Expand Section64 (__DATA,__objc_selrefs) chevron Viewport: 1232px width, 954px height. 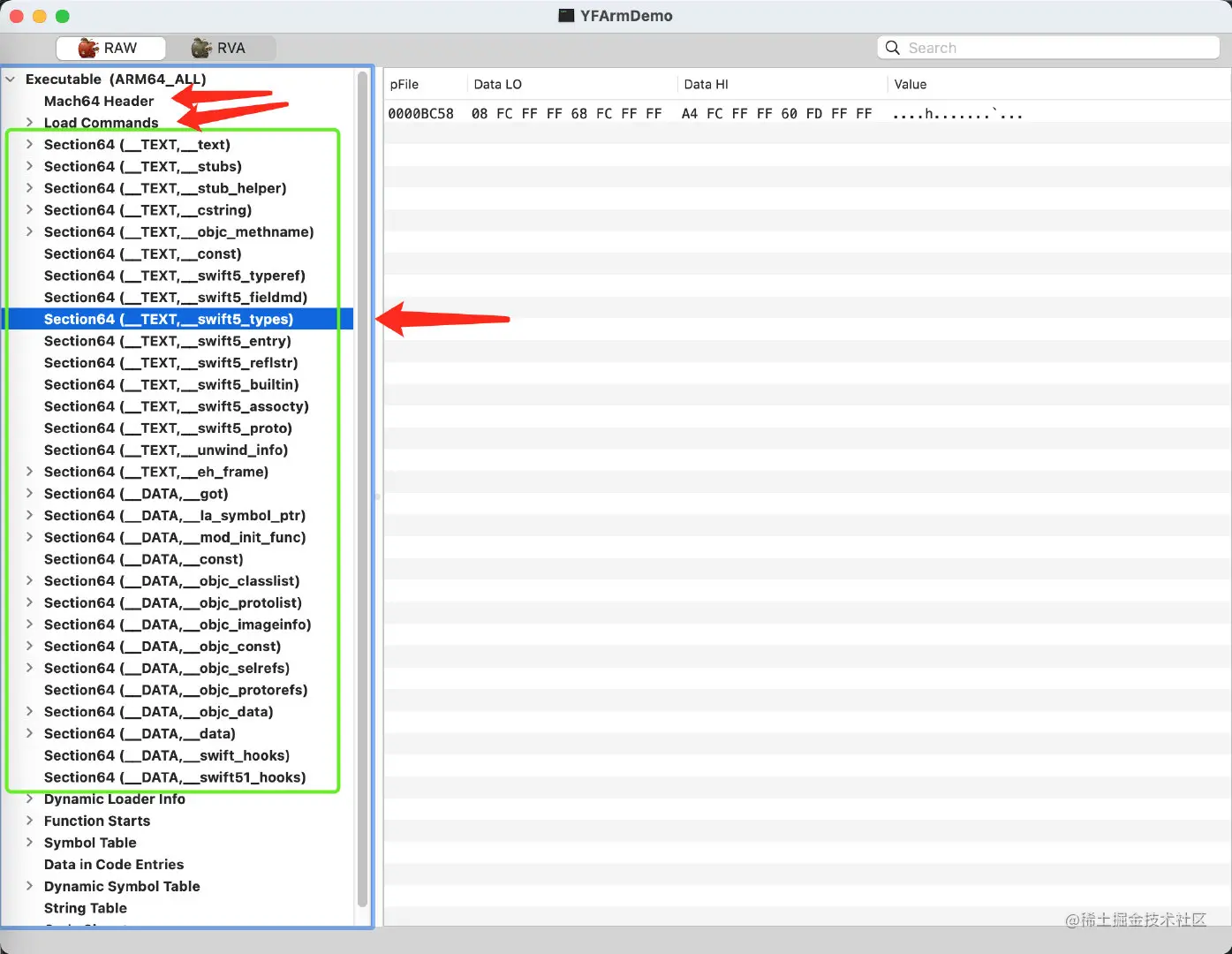coord(29,668)
